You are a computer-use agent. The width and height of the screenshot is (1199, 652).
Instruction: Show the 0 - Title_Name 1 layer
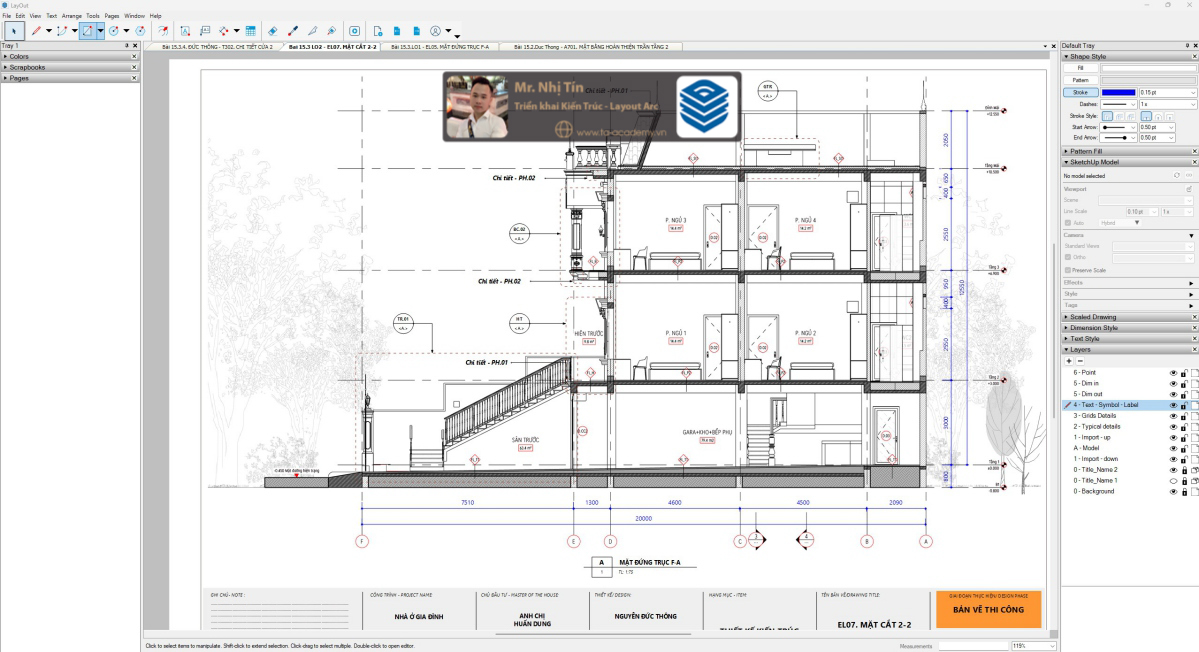1173,481
